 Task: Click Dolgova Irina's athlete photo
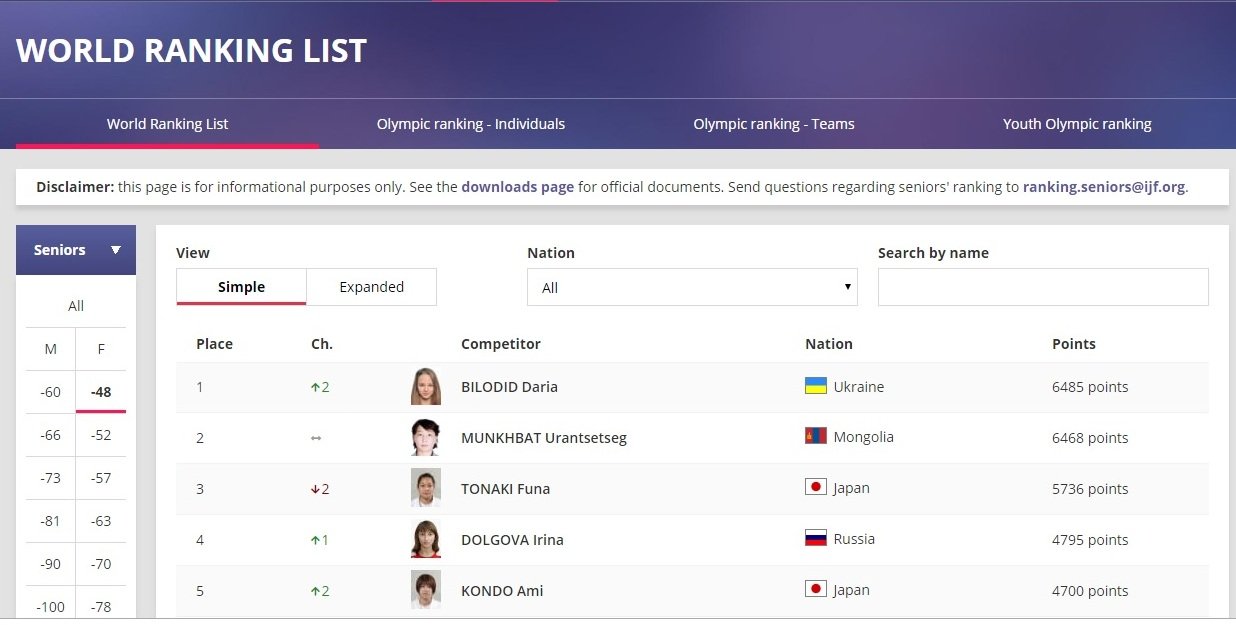pyautogui.click(x=425, y=539)
